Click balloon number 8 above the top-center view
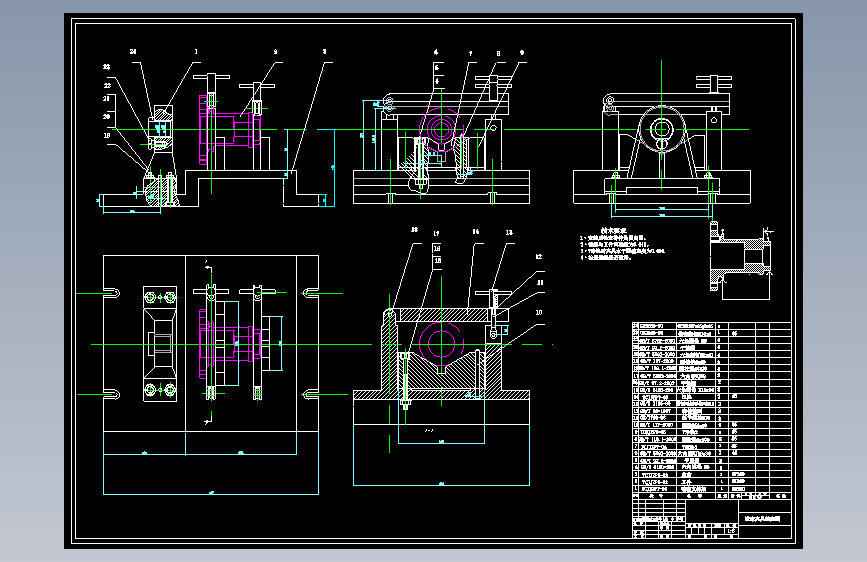The image size is (867, 562). click(498, 54)
